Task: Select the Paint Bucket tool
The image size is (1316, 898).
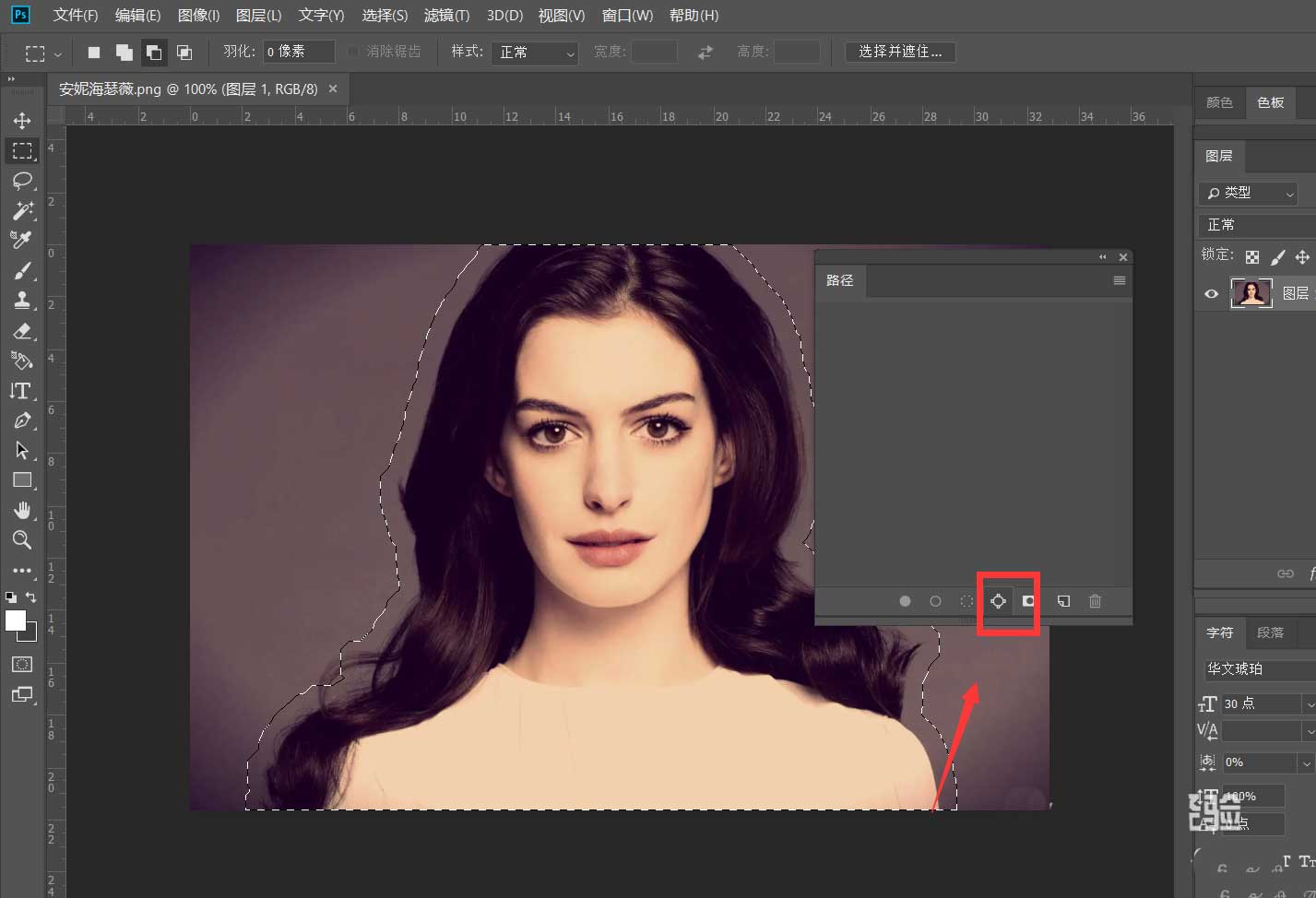Action: click(x=22, y=360)
